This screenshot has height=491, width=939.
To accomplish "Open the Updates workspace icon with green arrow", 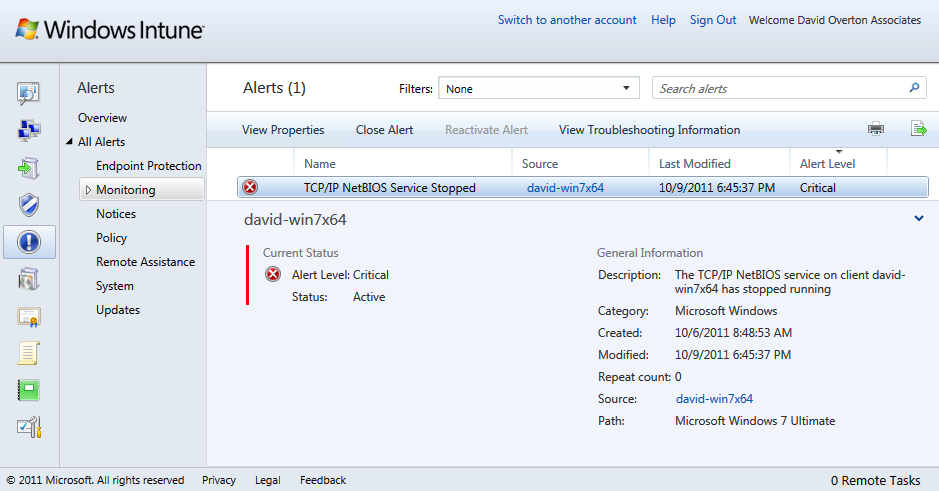I will (28, 168).
